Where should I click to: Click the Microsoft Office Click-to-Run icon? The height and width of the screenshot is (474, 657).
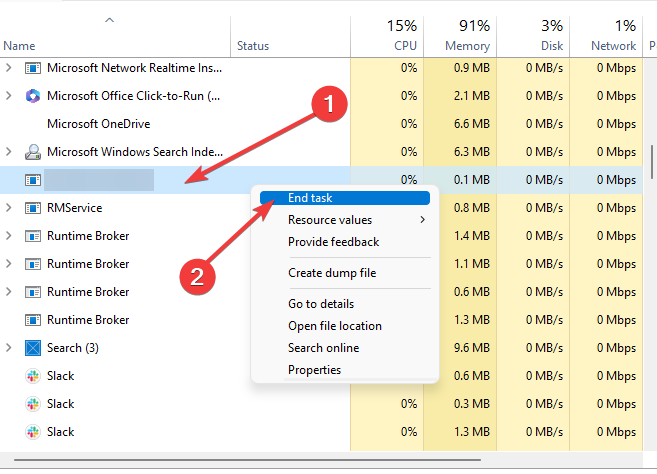point(33,96)
